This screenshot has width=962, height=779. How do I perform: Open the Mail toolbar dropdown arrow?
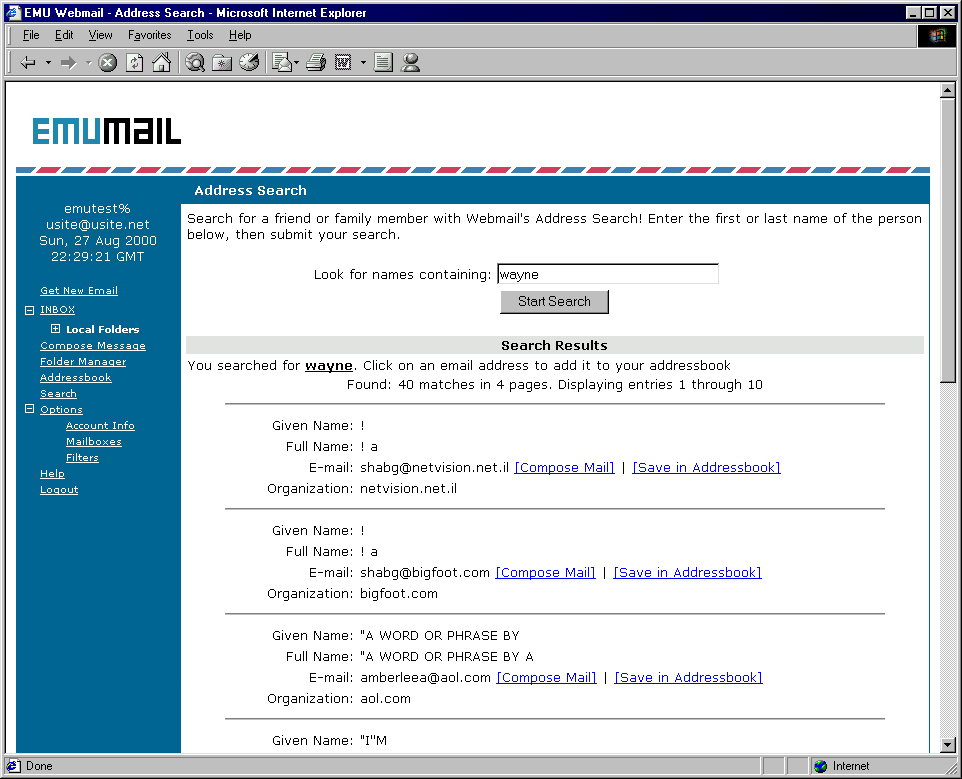[x=297, y=63]
